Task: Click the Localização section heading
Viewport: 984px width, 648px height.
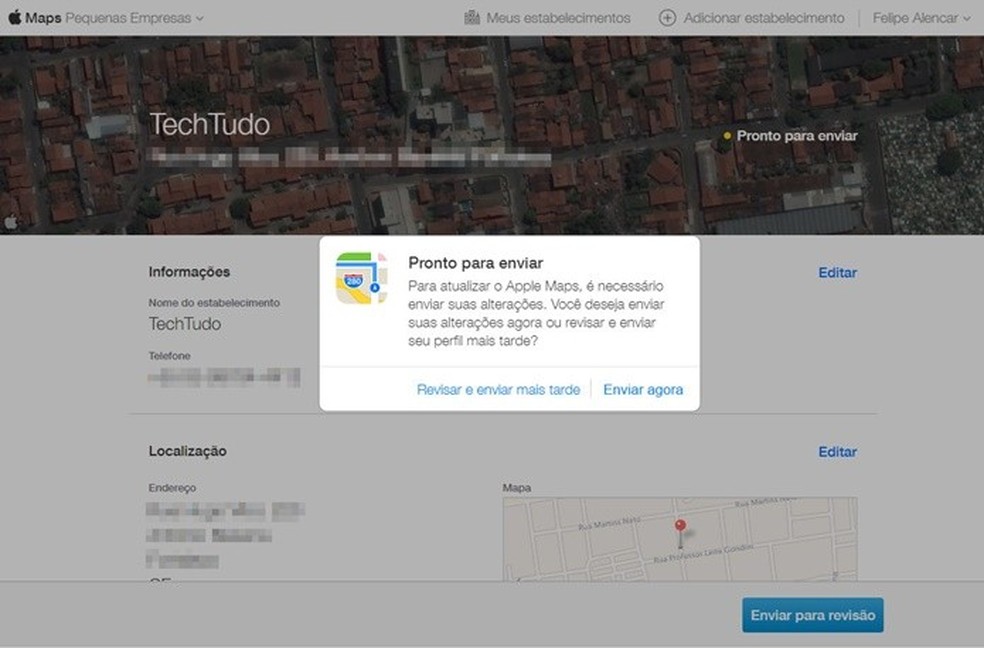Action: pos(188,451)
